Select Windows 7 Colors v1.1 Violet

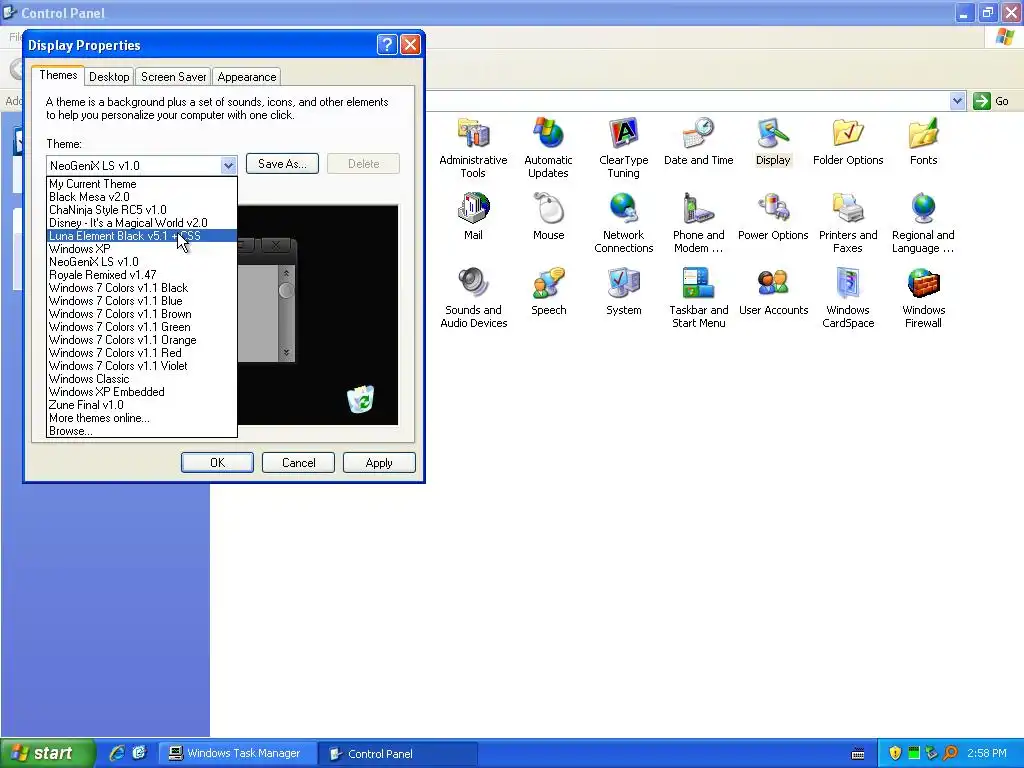(142, 366)
